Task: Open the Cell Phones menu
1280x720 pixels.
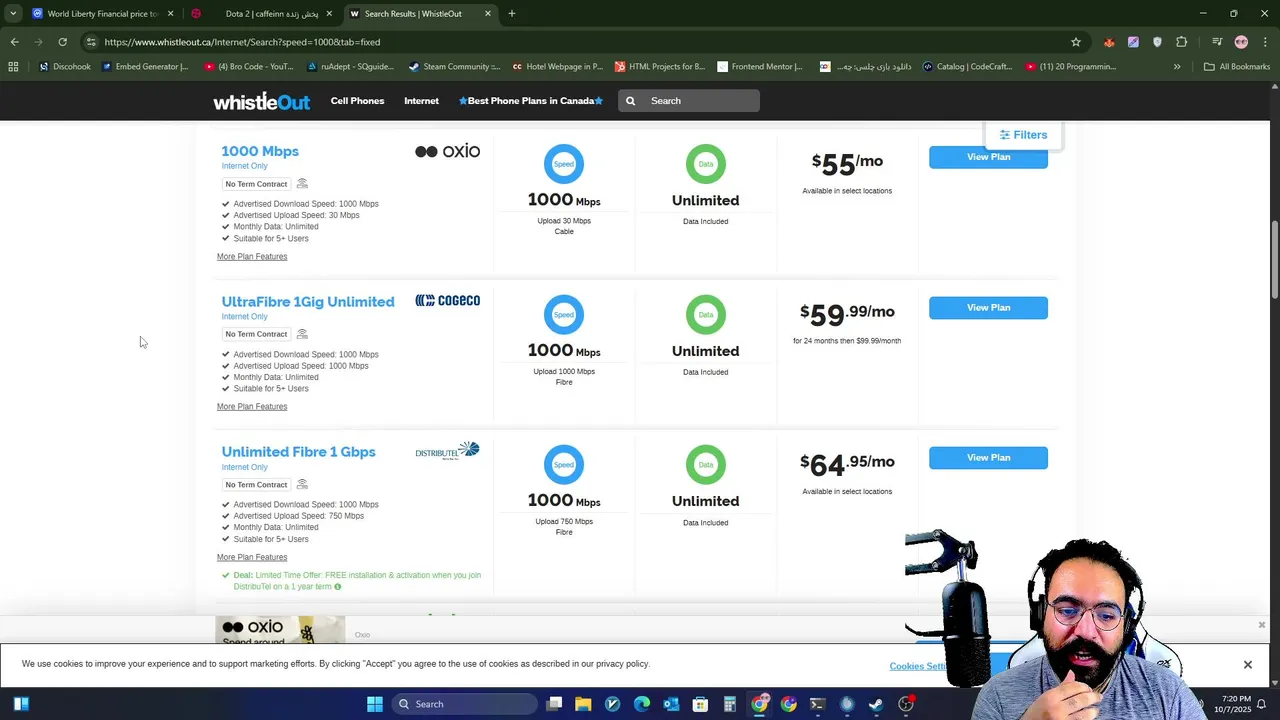Action: tap(357, 101)
